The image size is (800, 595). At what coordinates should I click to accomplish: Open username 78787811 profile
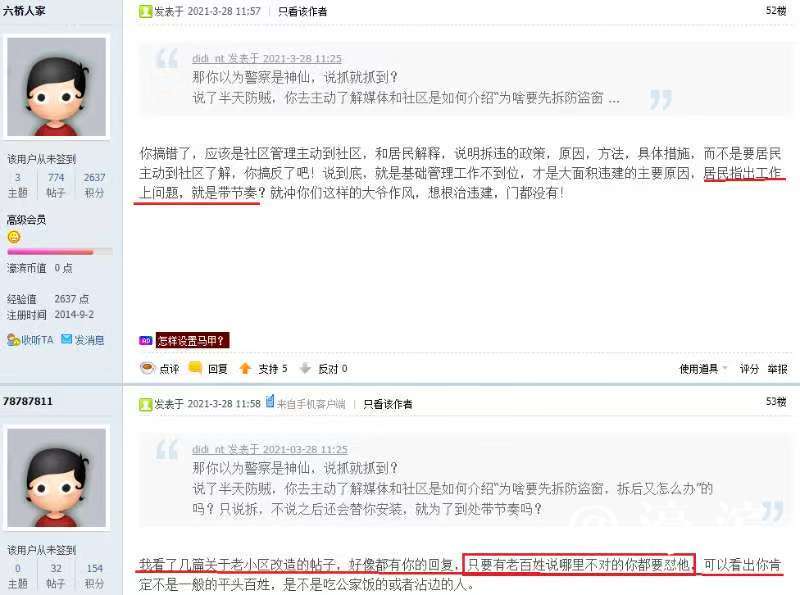click(28, 401)
